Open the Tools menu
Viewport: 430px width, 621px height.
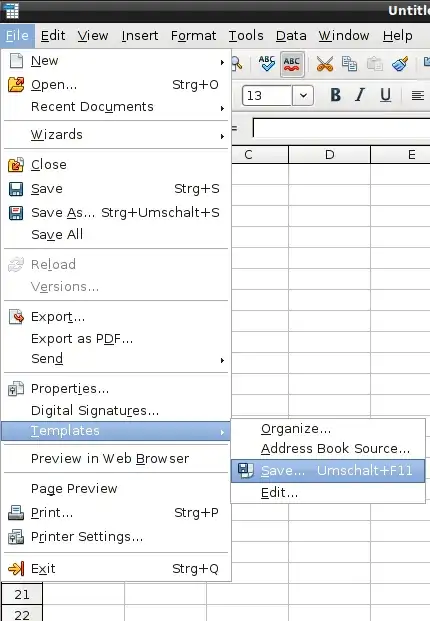246,36
